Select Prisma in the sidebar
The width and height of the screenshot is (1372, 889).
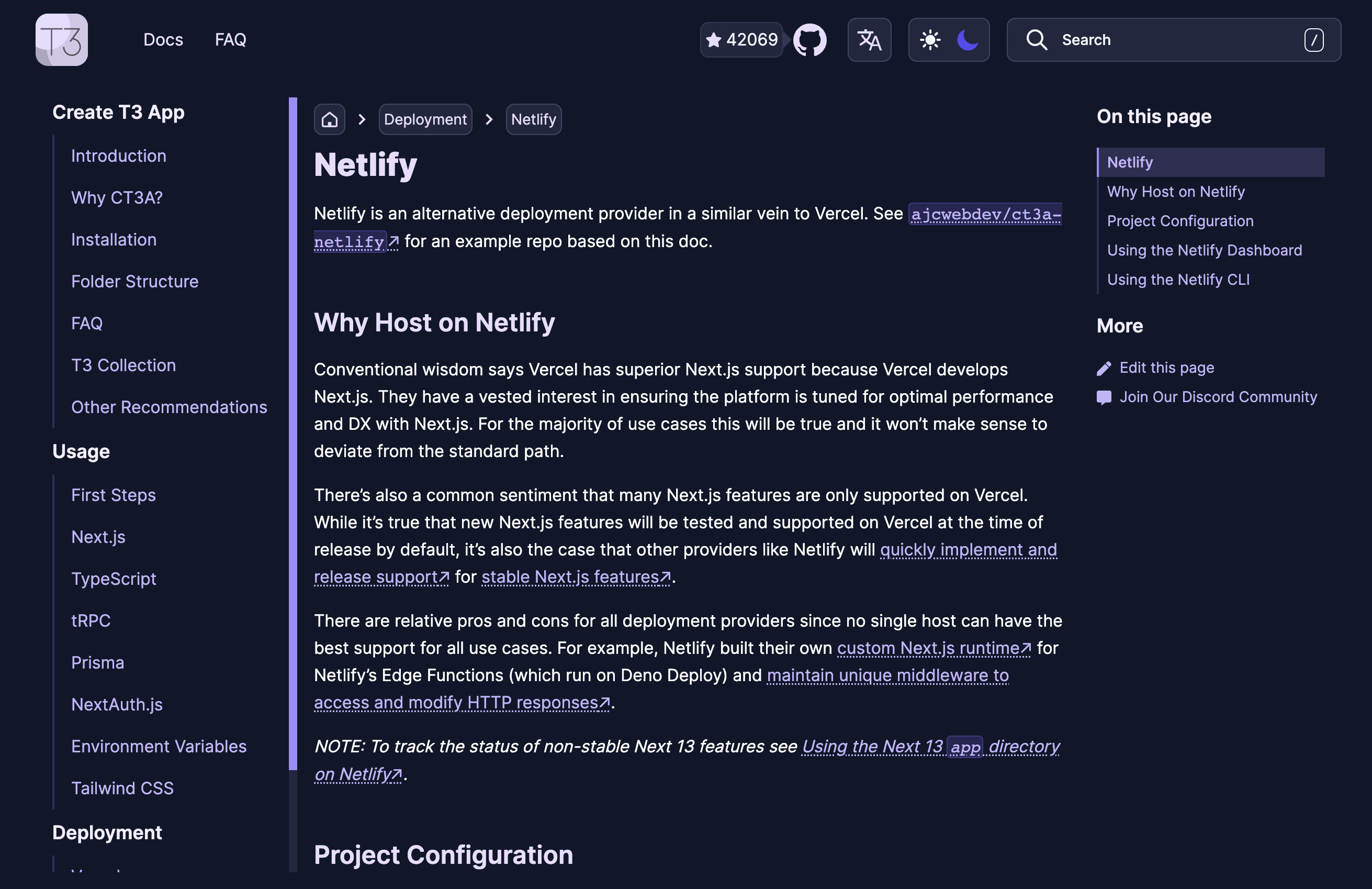tap(97, 662)
